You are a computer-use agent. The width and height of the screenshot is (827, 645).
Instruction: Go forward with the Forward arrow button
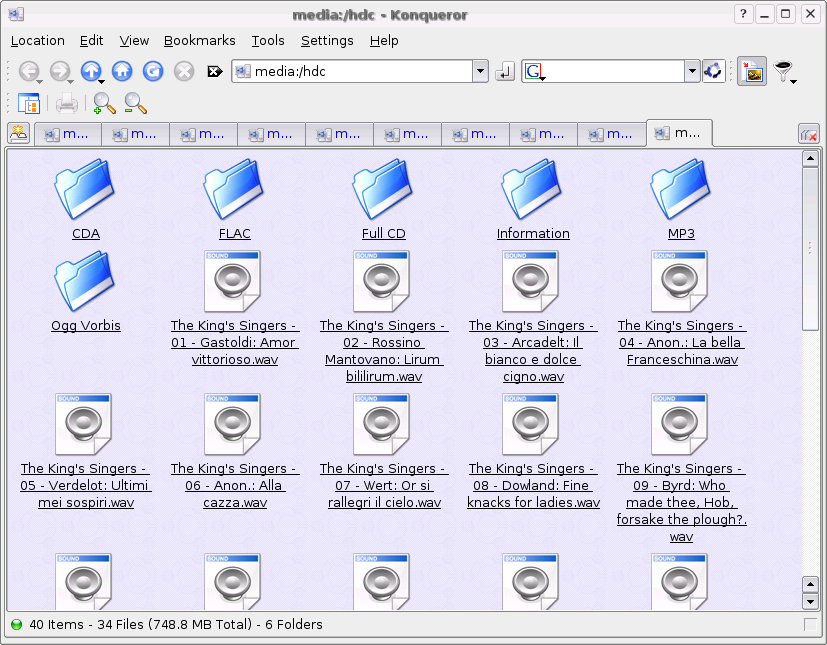(60, 71)
